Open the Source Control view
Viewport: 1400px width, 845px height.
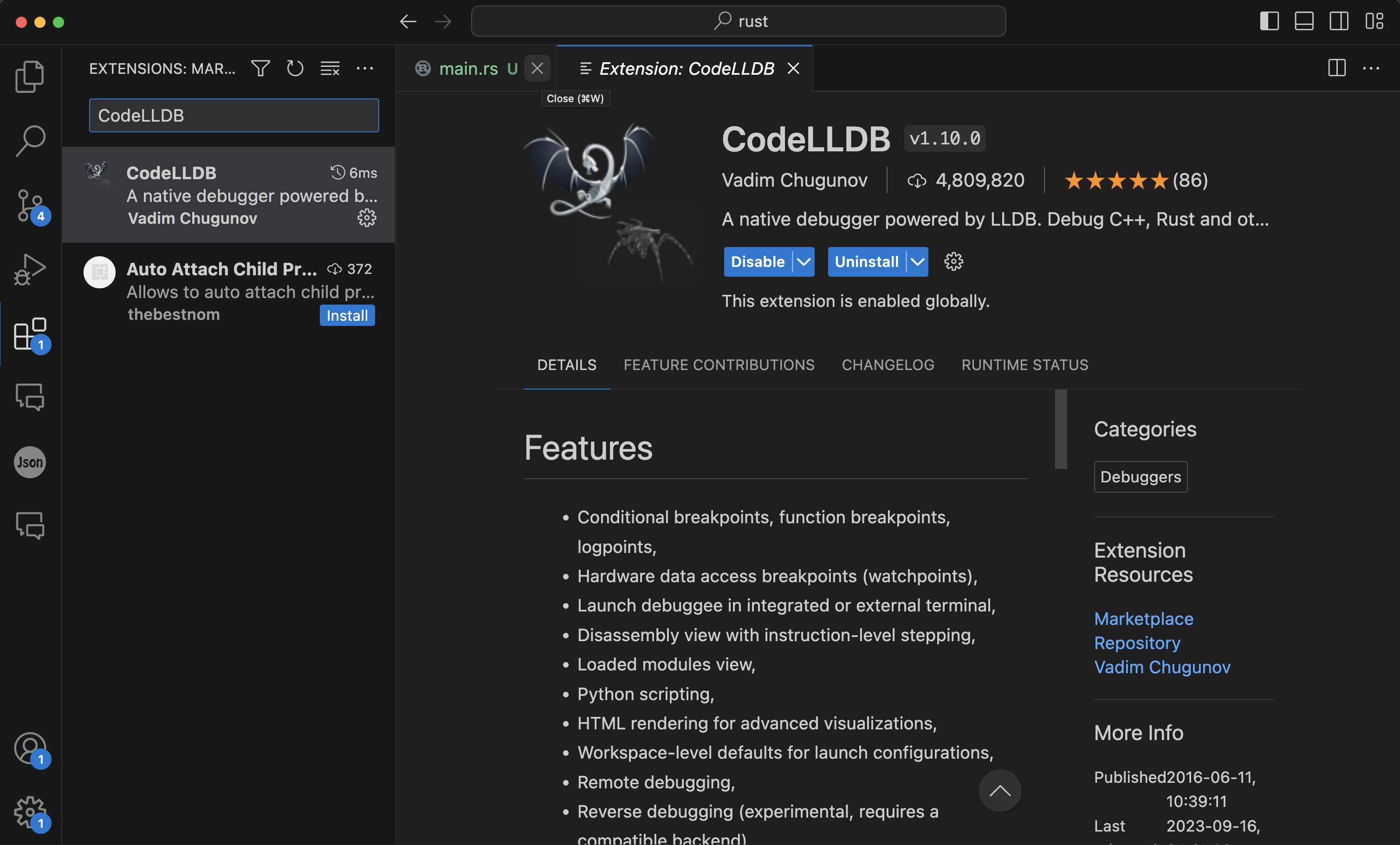pos(30,206)
